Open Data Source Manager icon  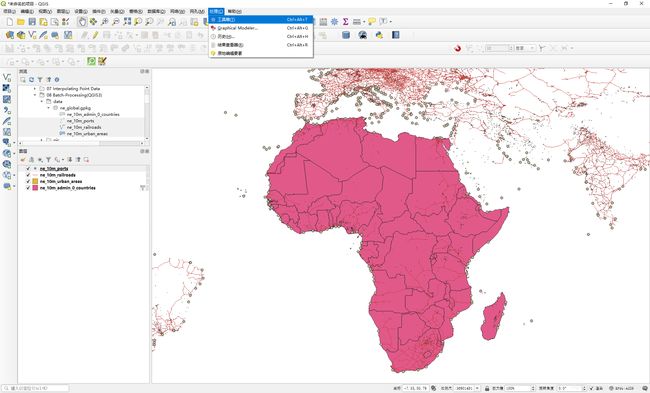pos(10,35)
